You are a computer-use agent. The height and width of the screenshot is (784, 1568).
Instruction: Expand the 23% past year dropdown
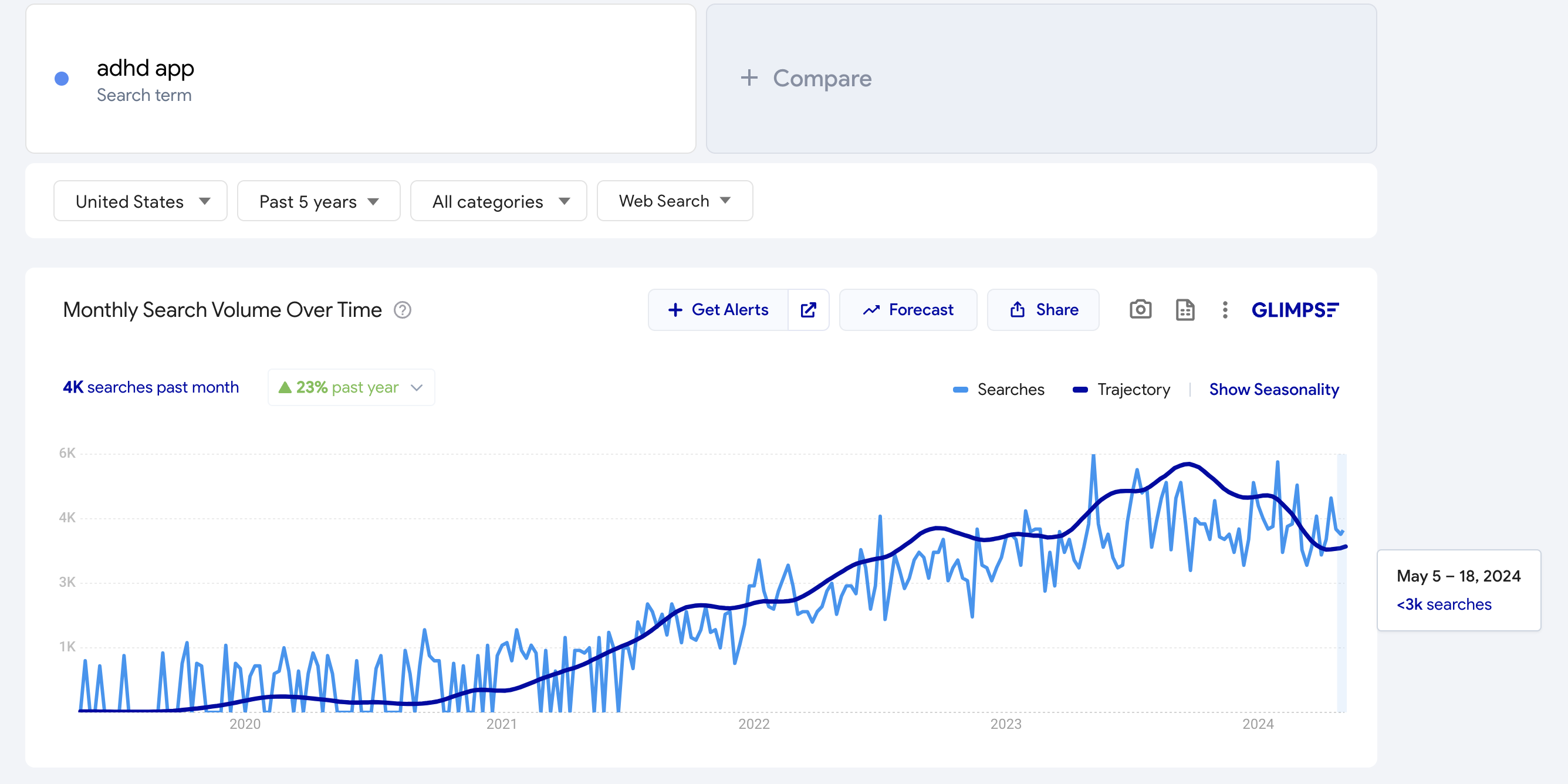coord(352,387)
